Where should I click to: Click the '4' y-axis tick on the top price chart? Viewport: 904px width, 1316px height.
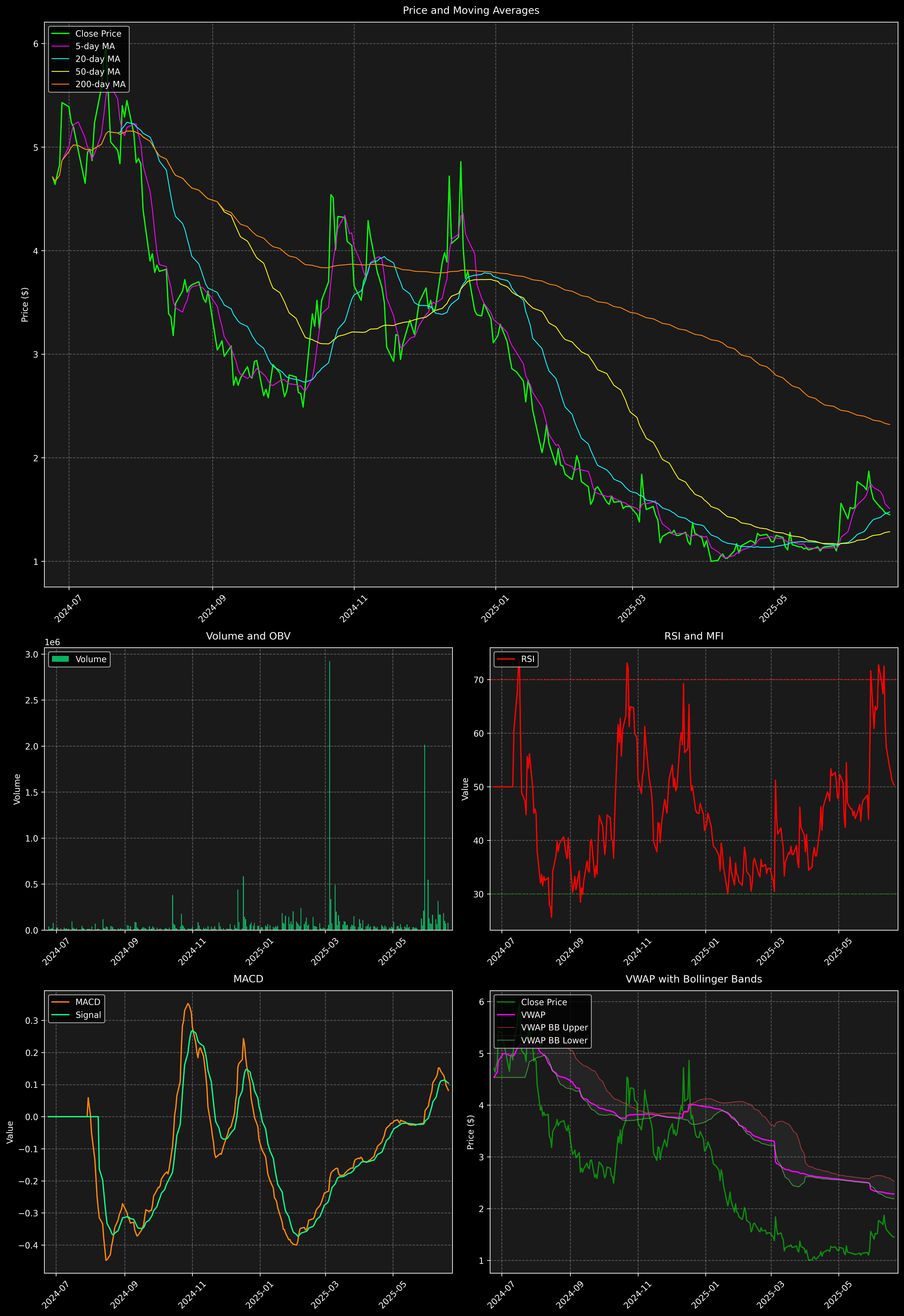pos(36,251)
